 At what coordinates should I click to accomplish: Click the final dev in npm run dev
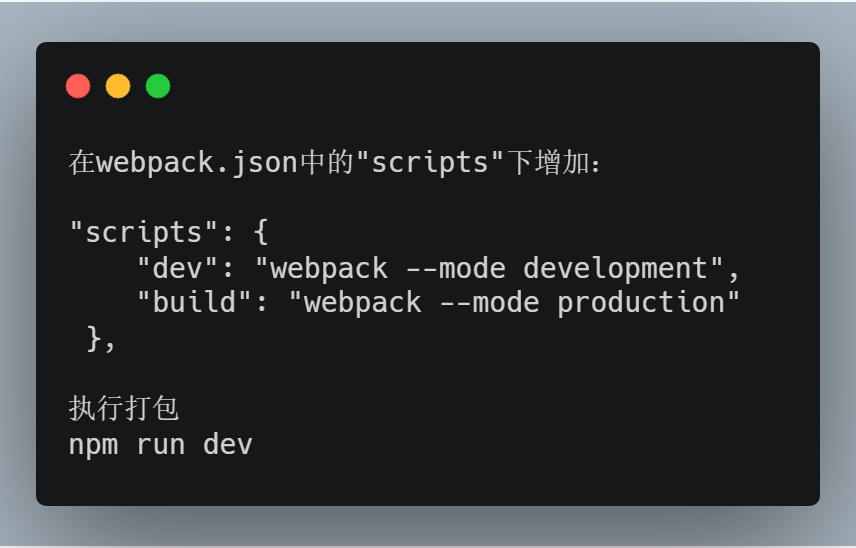pos(228,444)
